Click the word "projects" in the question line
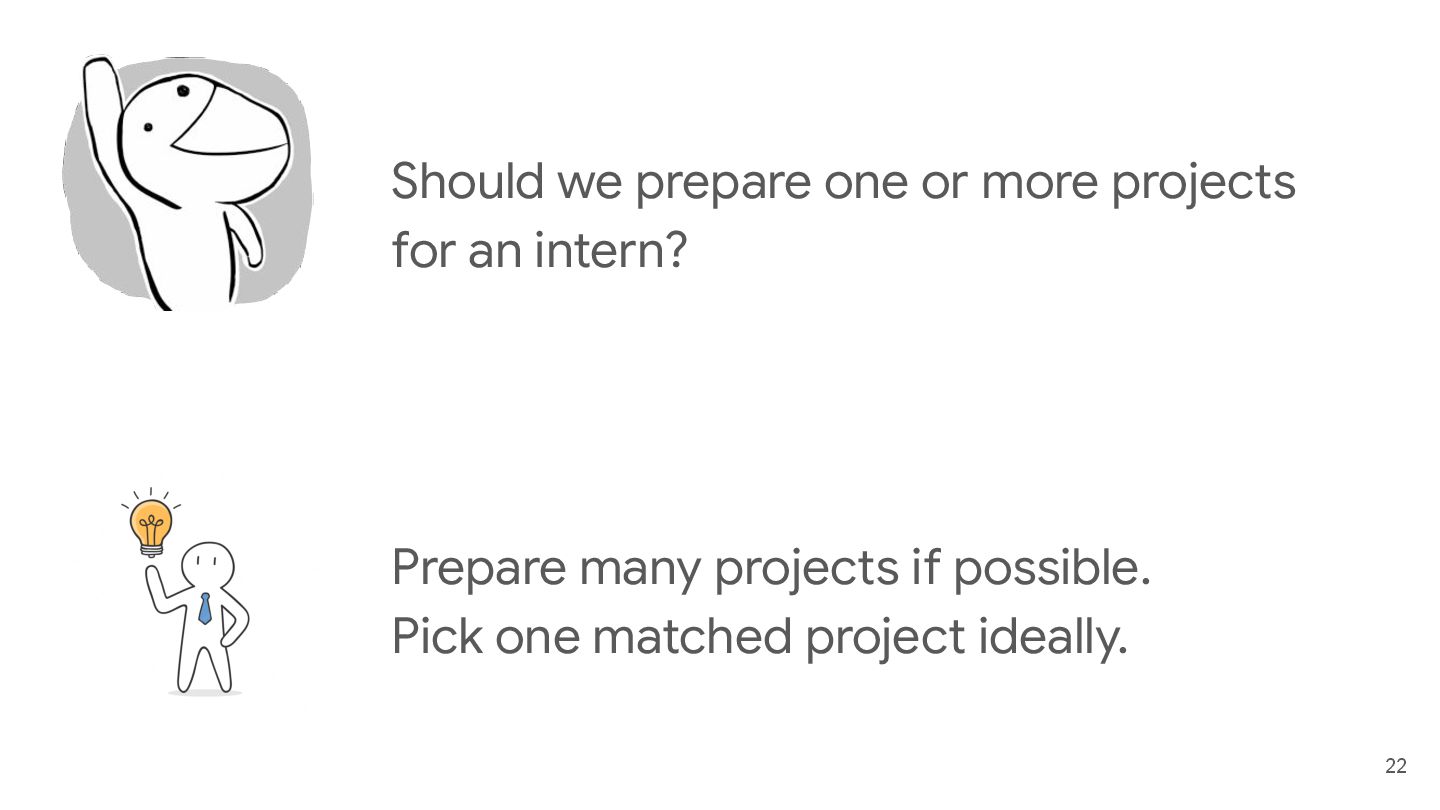 (x=1204, y=182)
